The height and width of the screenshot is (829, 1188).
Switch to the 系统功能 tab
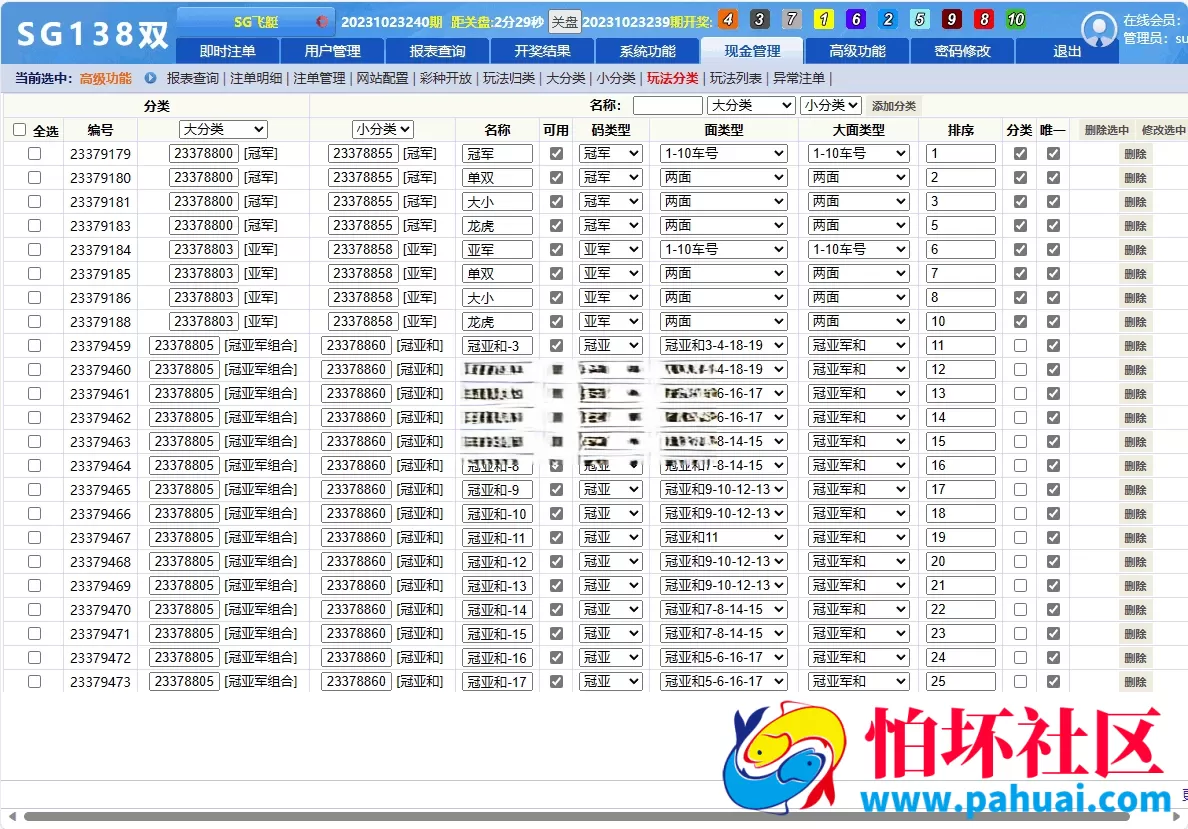pos(647,51)
